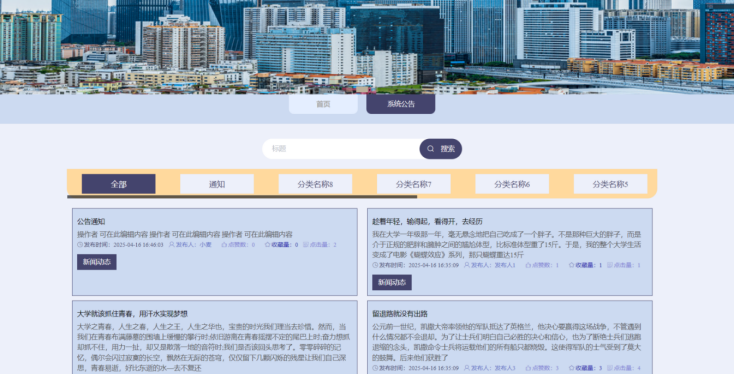Image resolution: width=734 pixels, height=375 pixels.
Task: Click 收藏量: 0 in the 公告通知 card
Action: (x=285, y=244)
